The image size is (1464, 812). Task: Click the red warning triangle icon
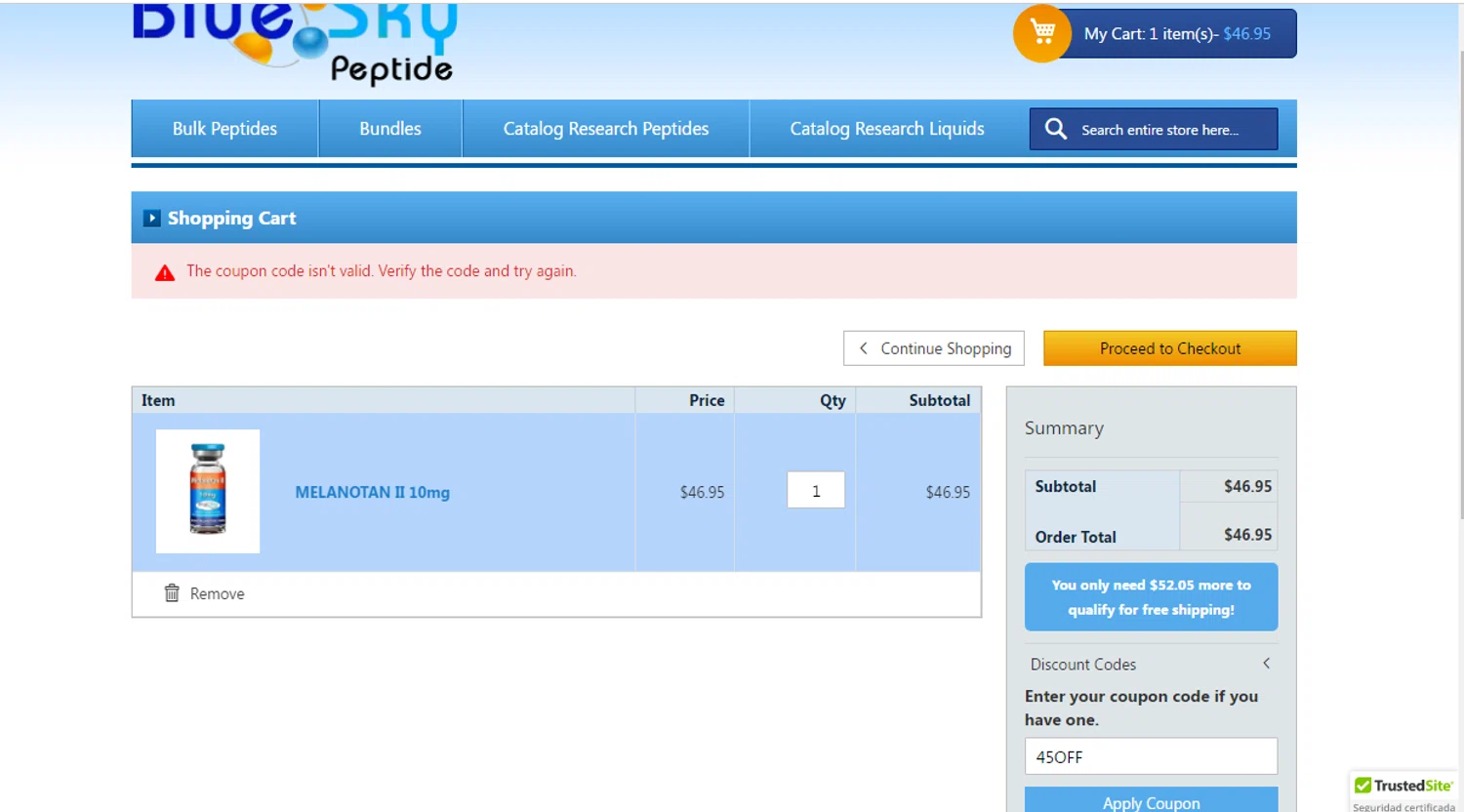[165, 272]
